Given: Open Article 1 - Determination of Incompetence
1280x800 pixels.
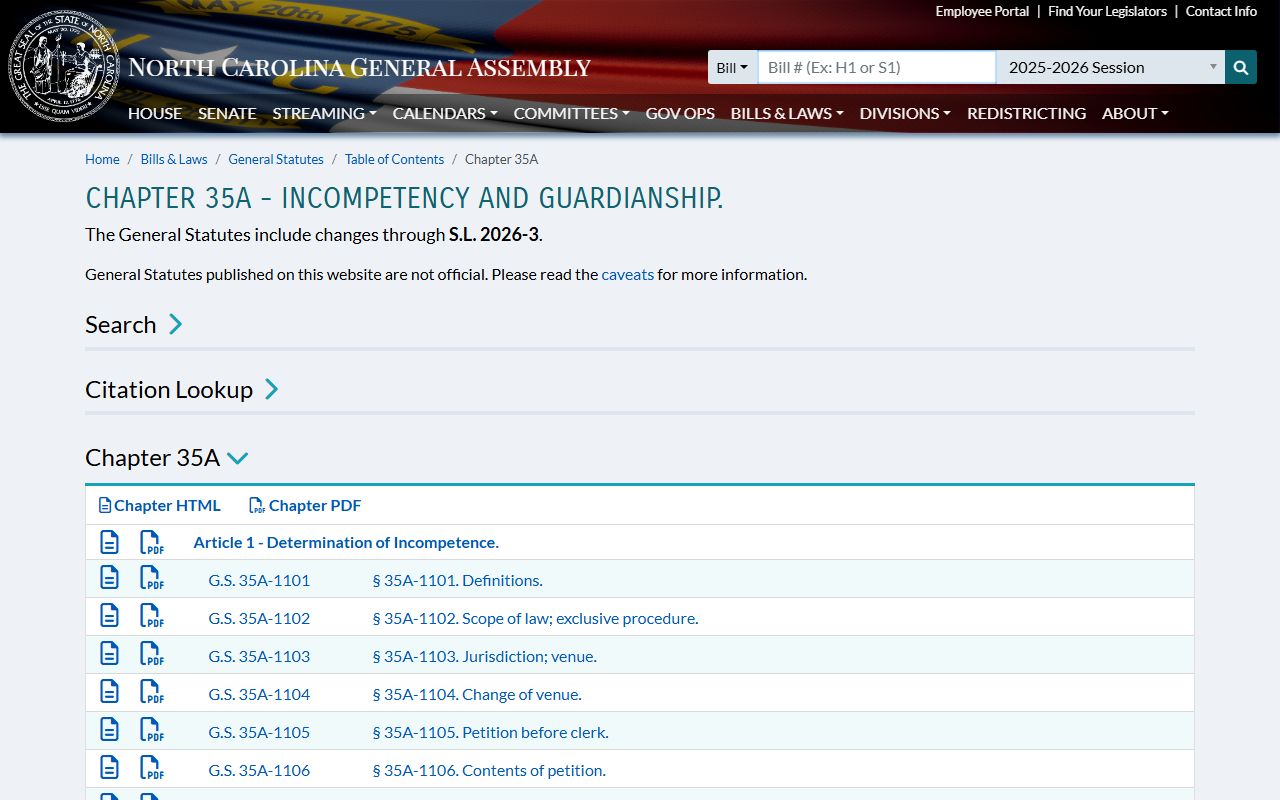Looking at the screenshot, I should (x=346, y=542).
